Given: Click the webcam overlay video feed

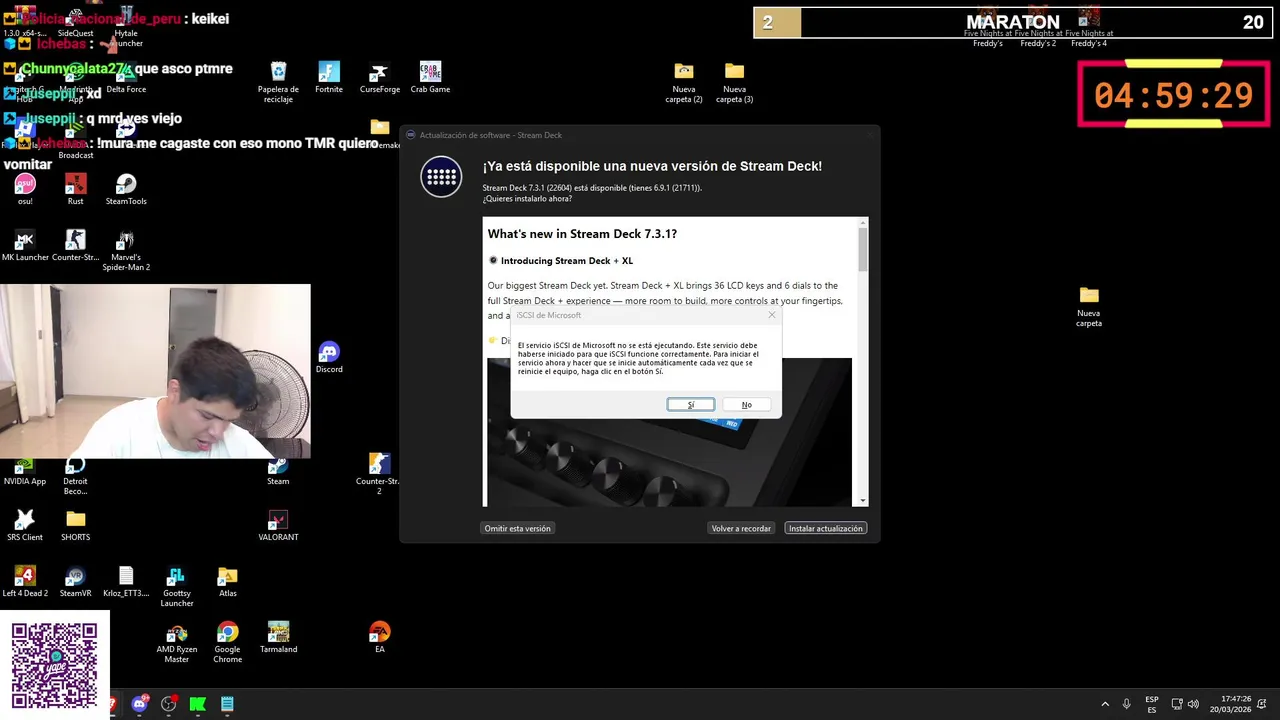Looking at the screenshot, I should pos(155,371).
